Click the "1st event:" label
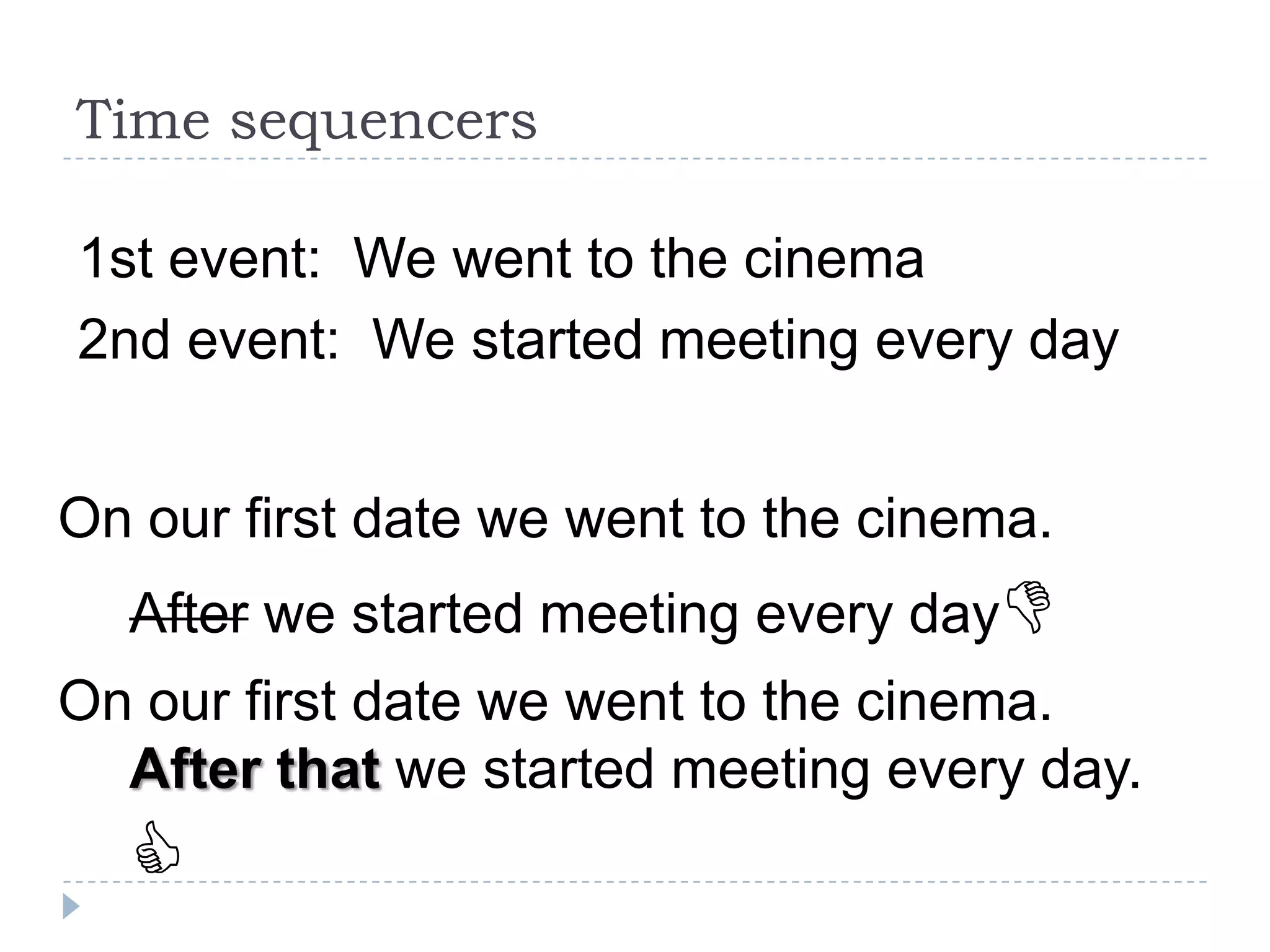 tap(200, 258)
